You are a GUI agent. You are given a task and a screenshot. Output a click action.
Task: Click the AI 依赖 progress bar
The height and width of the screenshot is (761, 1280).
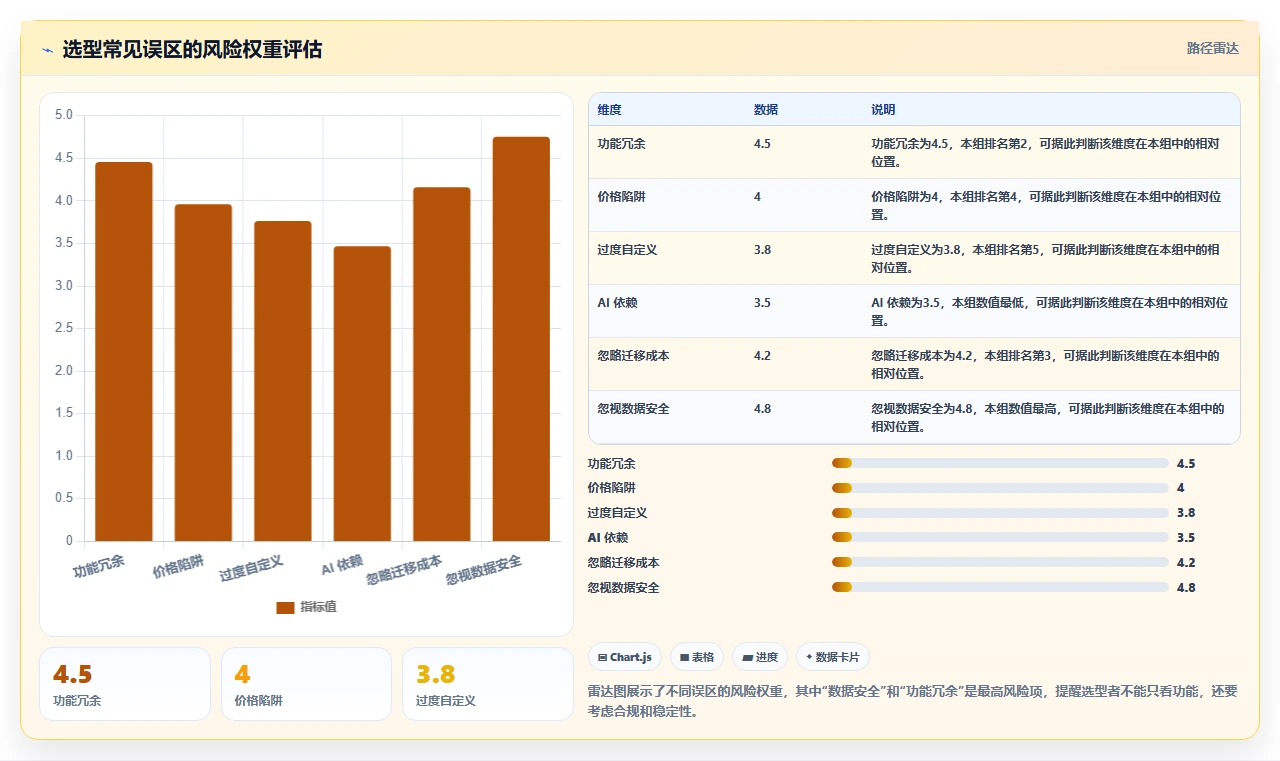coord(1000,538)
